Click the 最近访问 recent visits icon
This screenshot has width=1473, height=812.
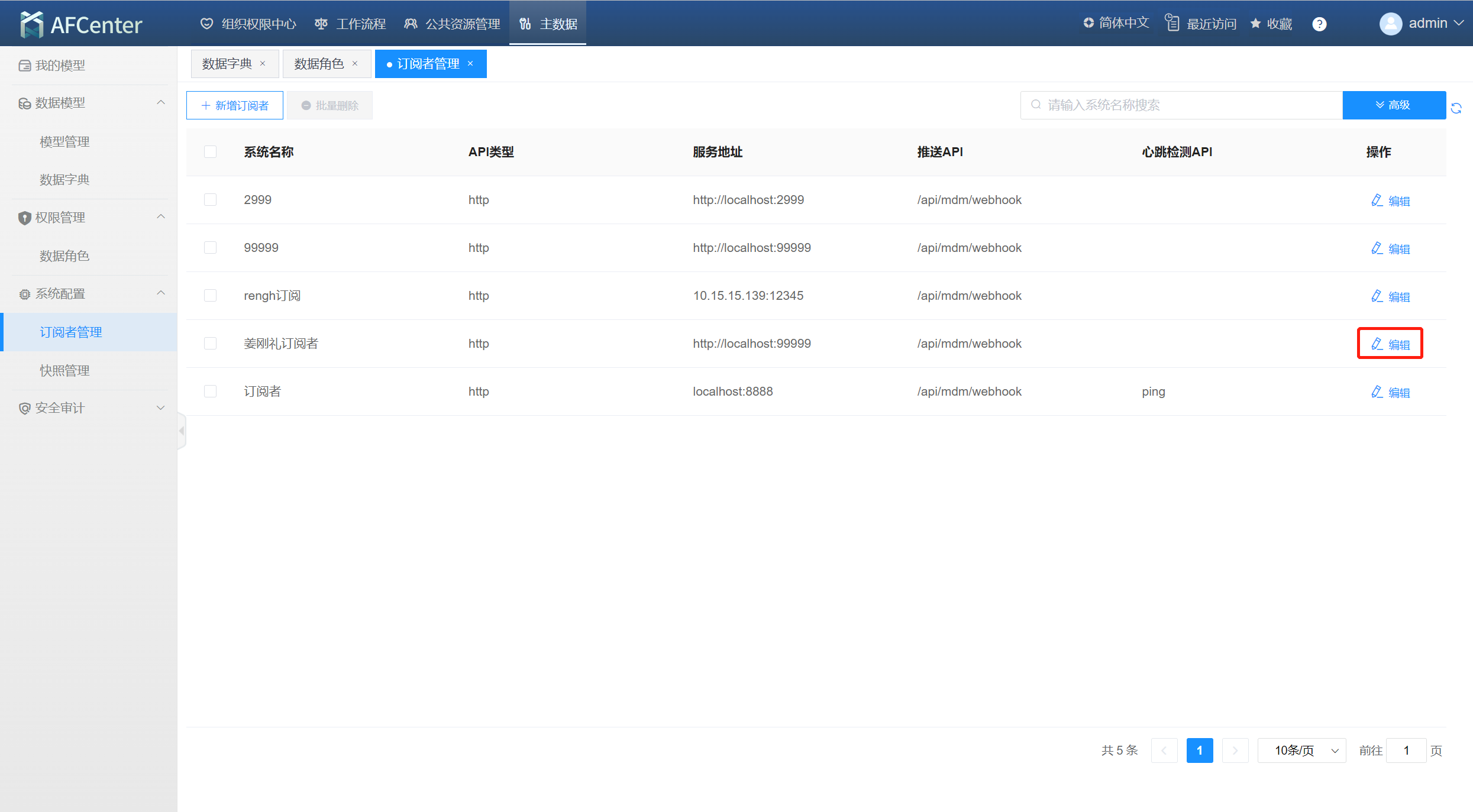(x=1172, y=23)
